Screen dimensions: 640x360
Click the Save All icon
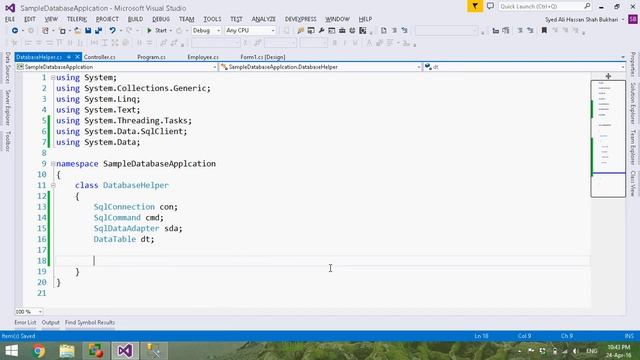tap(98, 31)
